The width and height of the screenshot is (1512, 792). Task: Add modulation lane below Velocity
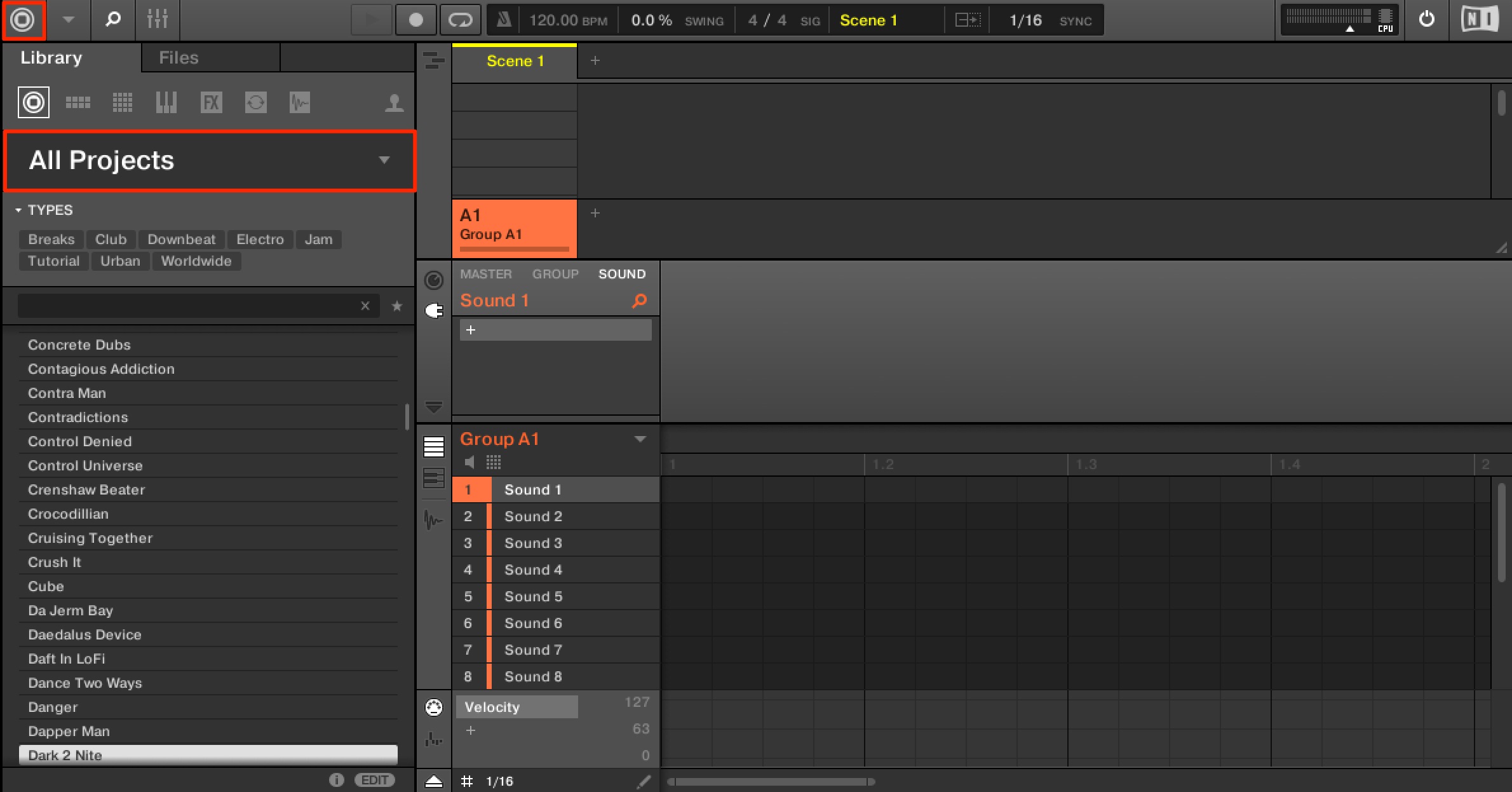[x=471, y=730]
